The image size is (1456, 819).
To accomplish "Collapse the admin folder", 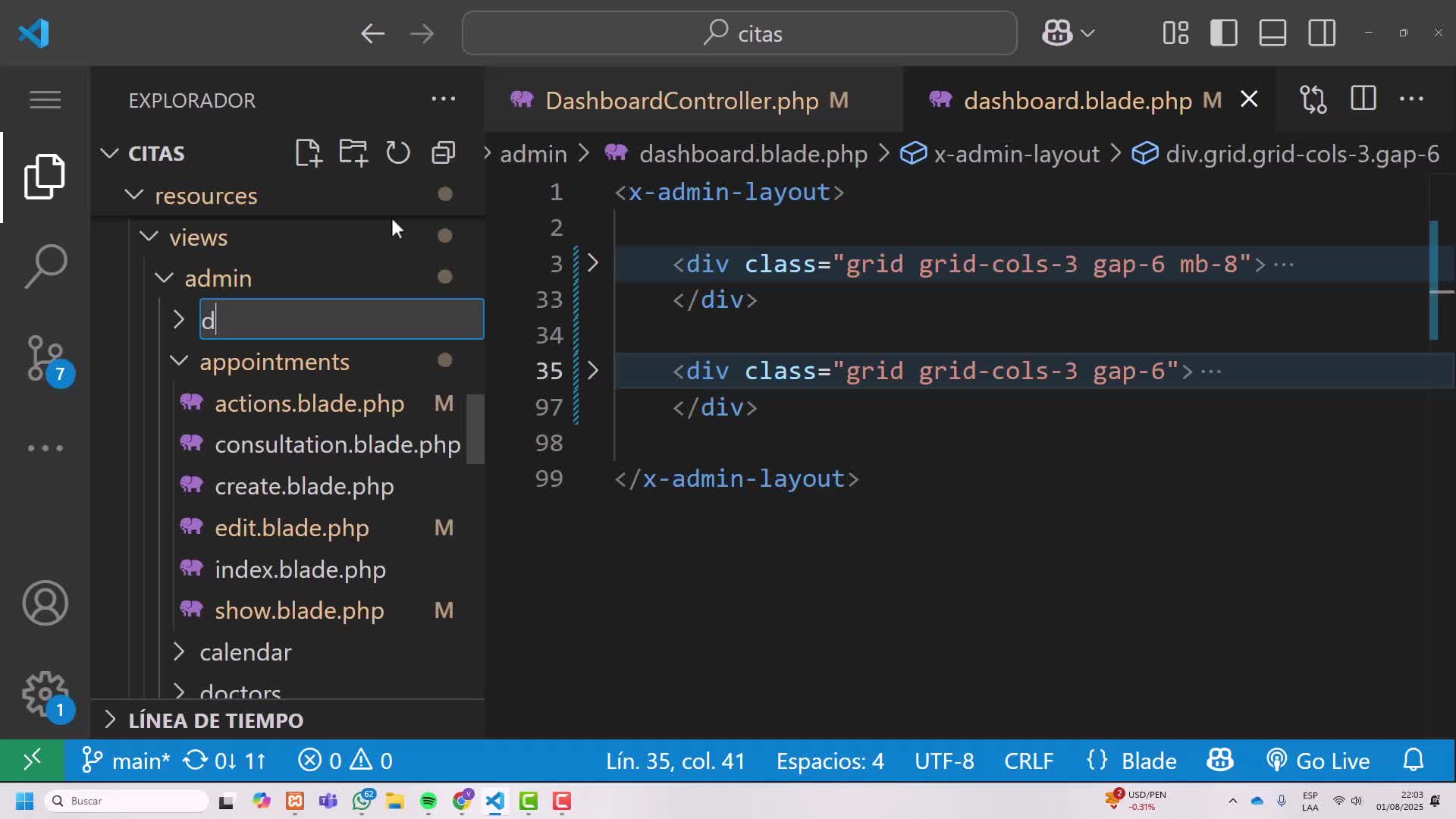I will (165, 278).
